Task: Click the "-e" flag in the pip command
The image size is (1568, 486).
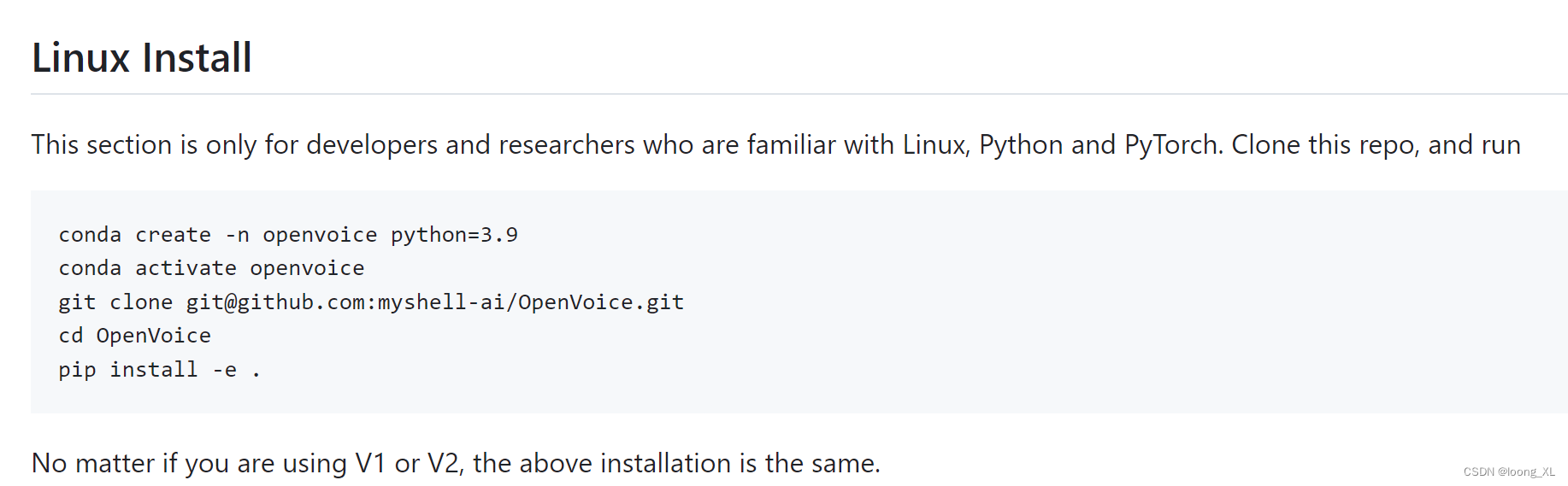Action: 225,370
